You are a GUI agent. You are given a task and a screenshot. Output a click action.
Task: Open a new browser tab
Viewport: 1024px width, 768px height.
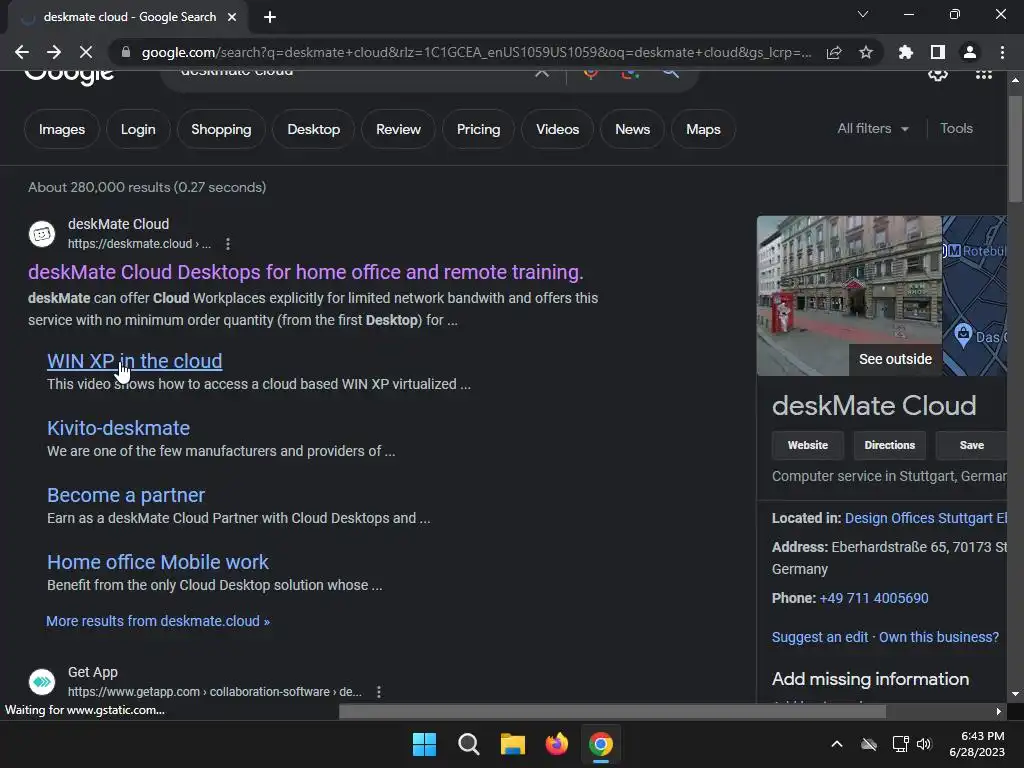tap(270, 17)
